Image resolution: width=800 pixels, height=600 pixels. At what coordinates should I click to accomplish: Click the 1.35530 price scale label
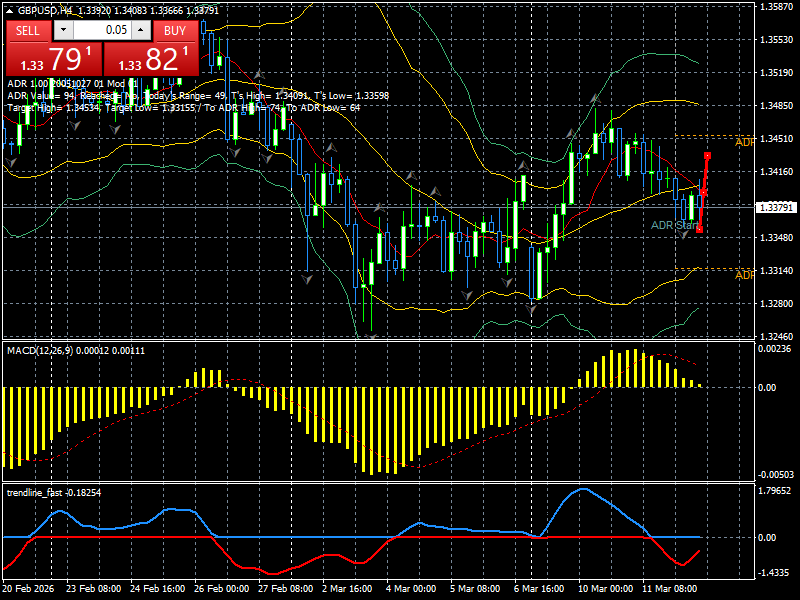777,40
